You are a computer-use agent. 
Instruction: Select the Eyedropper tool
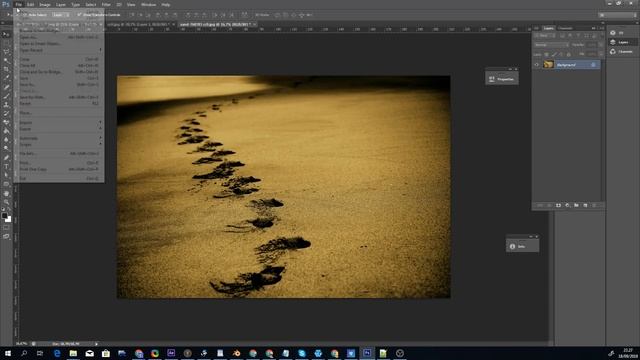pyautogui.click(x=6, y=78)
